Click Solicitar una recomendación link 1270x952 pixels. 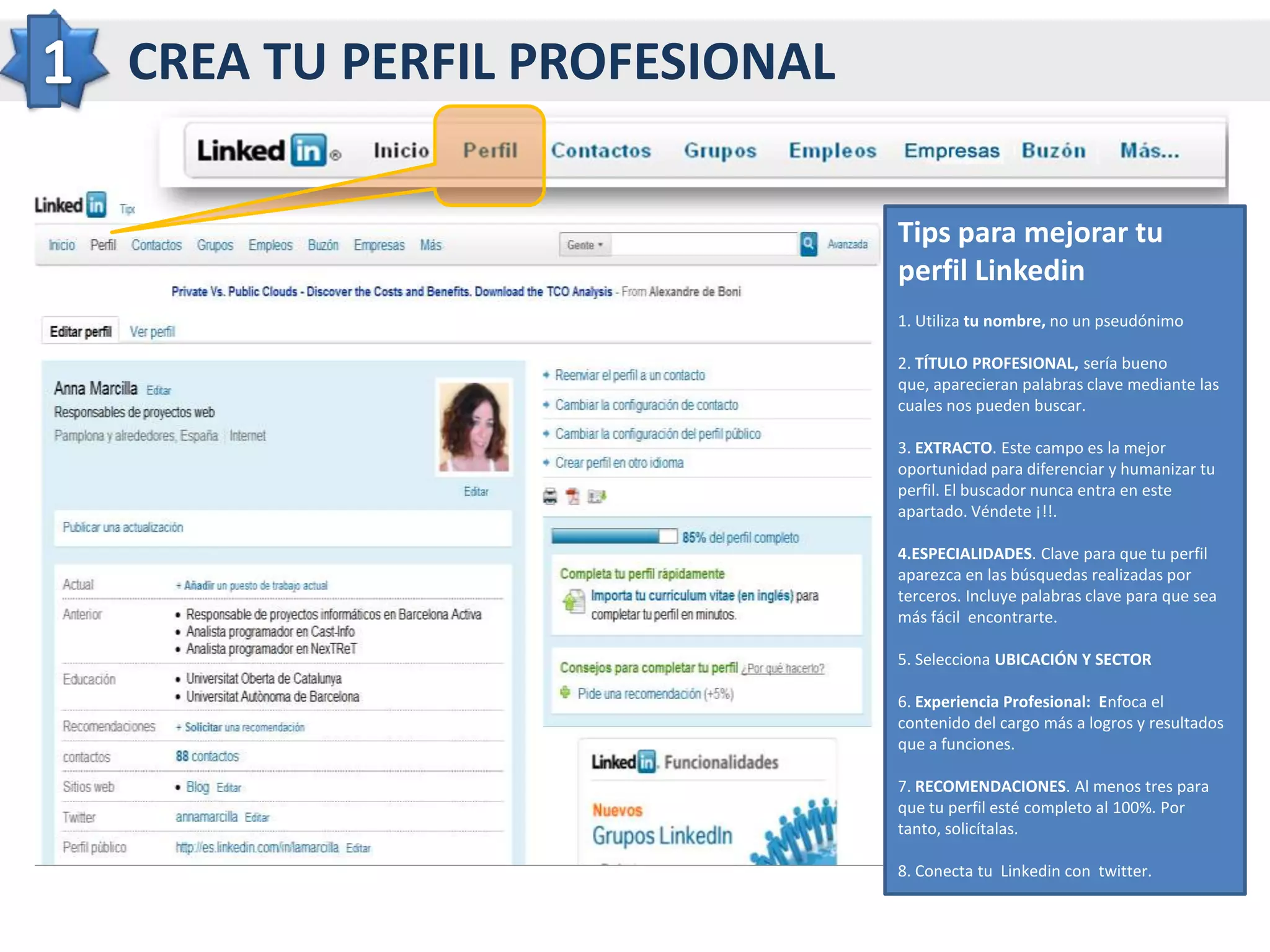point(241,728)
